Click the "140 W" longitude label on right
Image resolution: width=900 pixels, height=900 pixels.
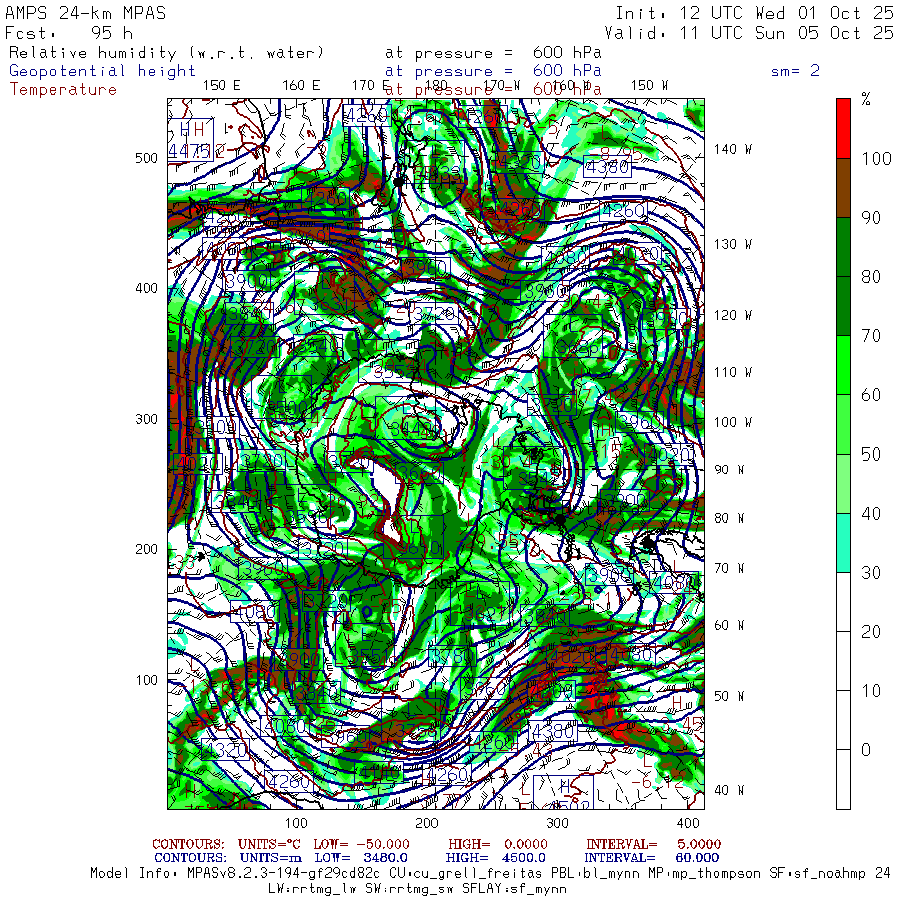[x=733, y=149]
